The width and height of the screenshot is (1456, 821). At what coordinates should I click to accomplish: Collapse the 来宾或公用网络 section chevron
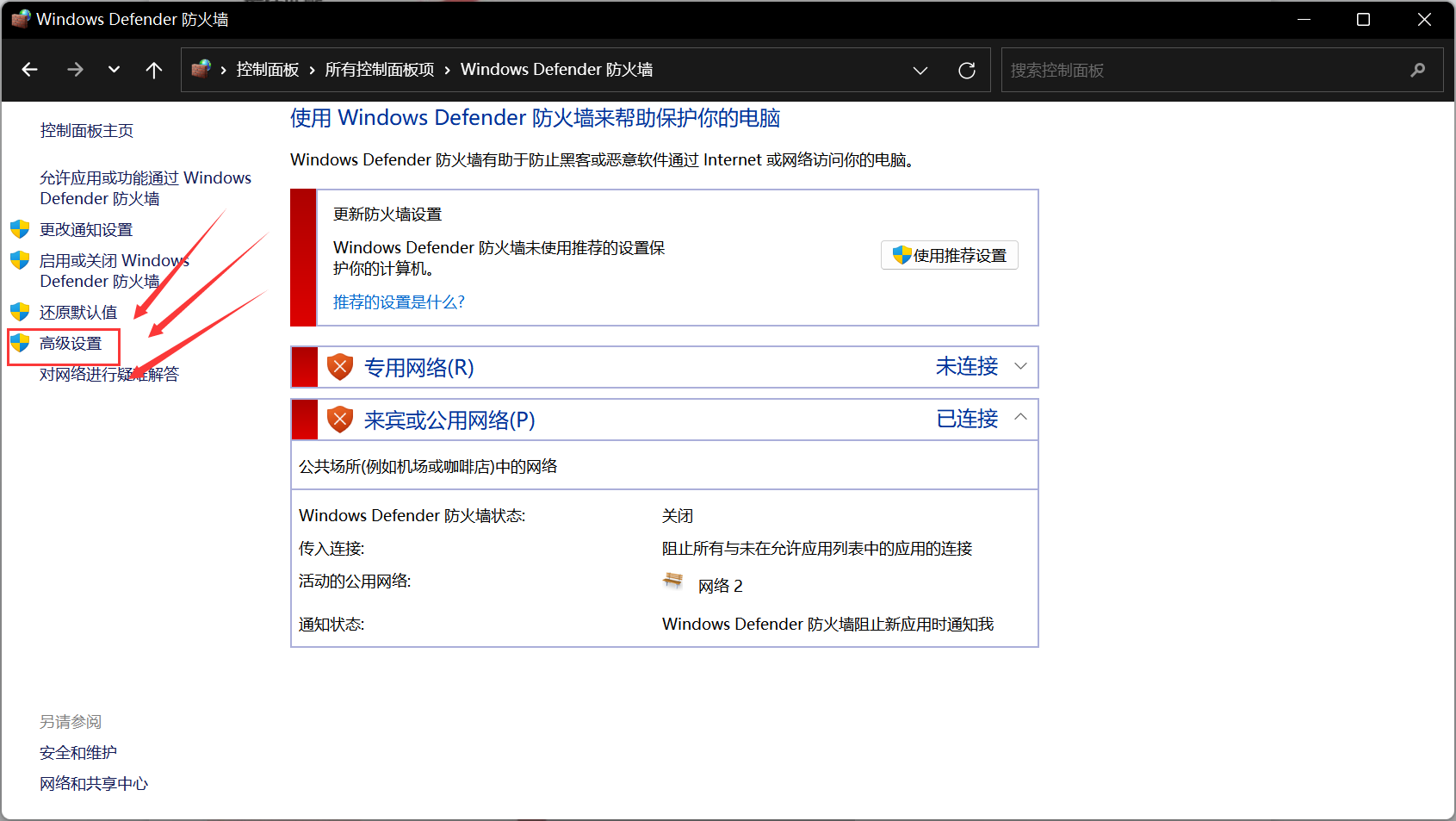1020,418
